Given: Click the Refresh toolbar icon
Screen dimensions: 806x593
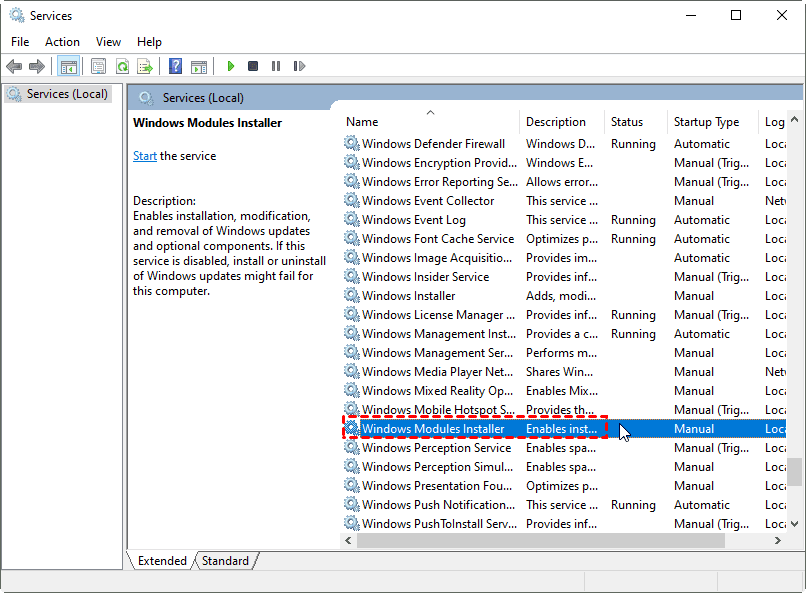Looking at the screenshot, I should point(122,66).
